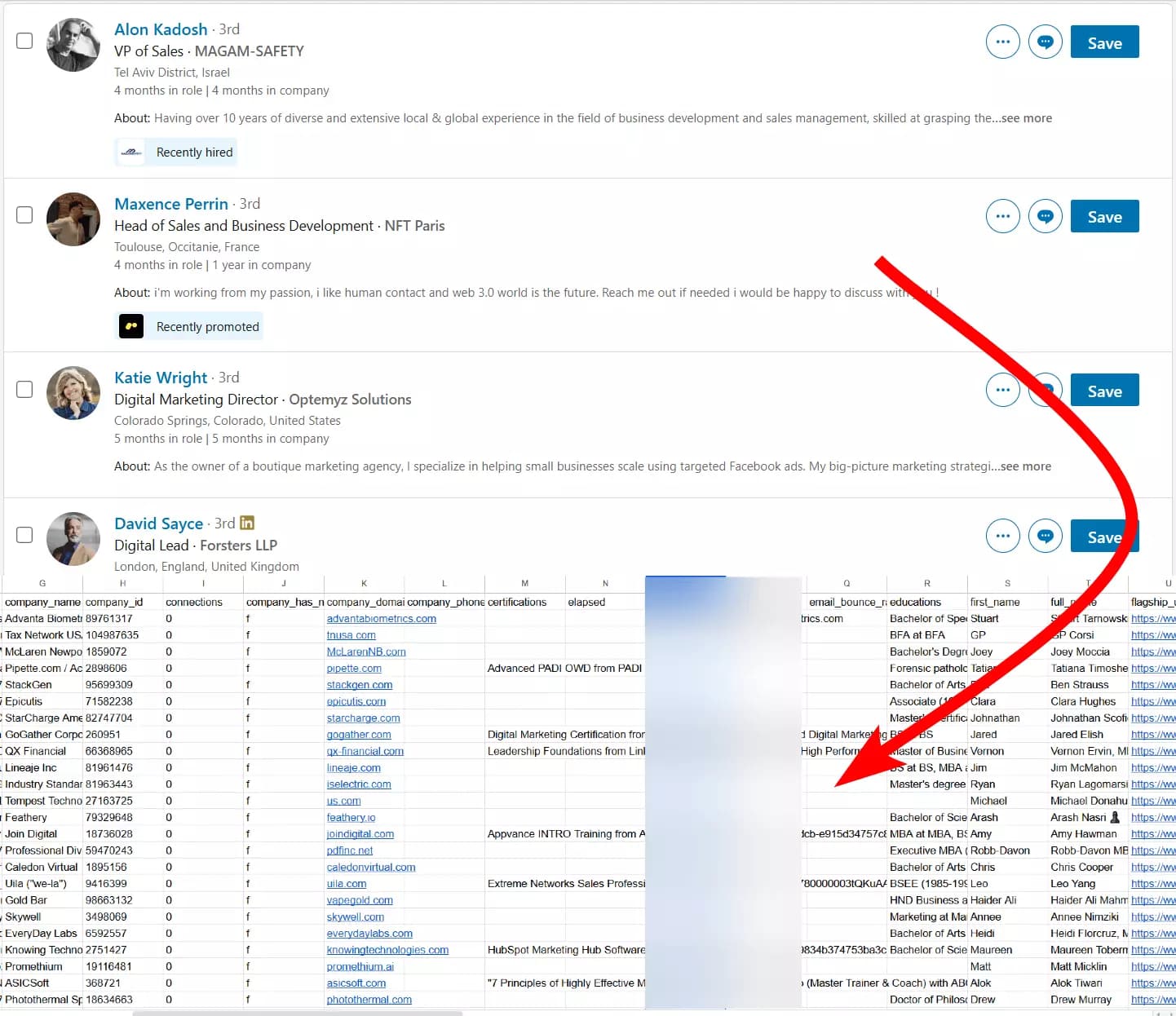The width and height of the screenshot is (1176, 1016).
Task: Open the advantabiometrics.com link in the spreadsheet
Action: 380,618
